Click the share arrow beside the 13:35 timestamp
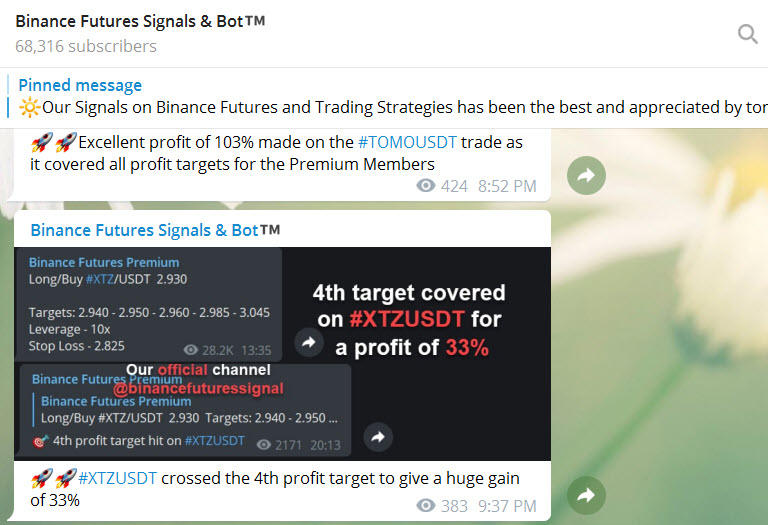The width and height of the screenshot is (768, 525). pos(309,342)
